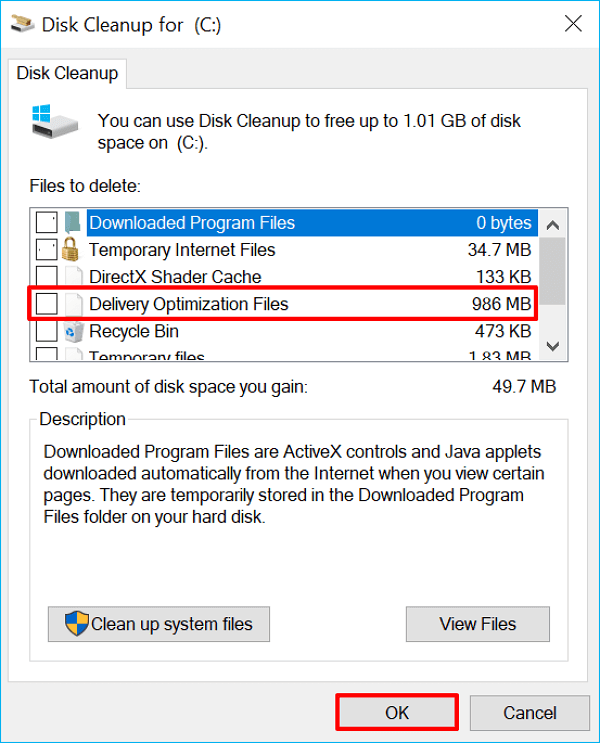Click the Delivery Optimization Files page icon
This screenshot has width=600, height=743.
[73, 304]
